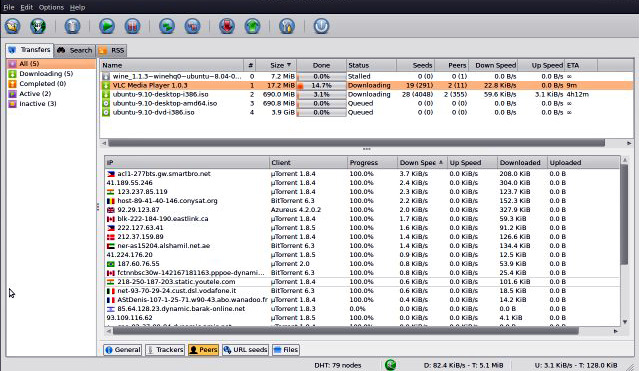Sort peers by the Down Speed column header

(x=422, y=162)
